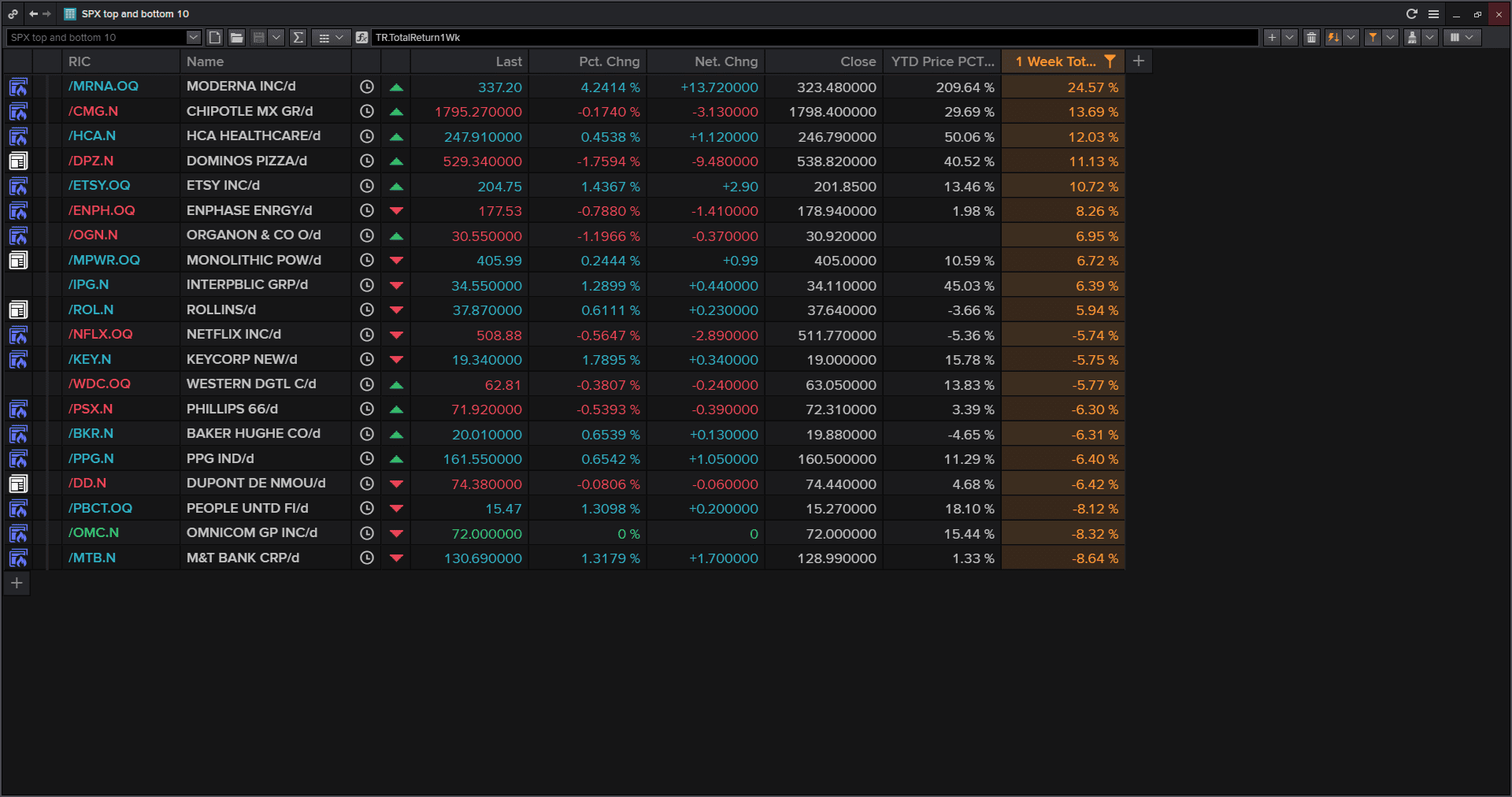Click the TR.TotalReturn1Wk formula field
1512x797 pixels.
815,37
